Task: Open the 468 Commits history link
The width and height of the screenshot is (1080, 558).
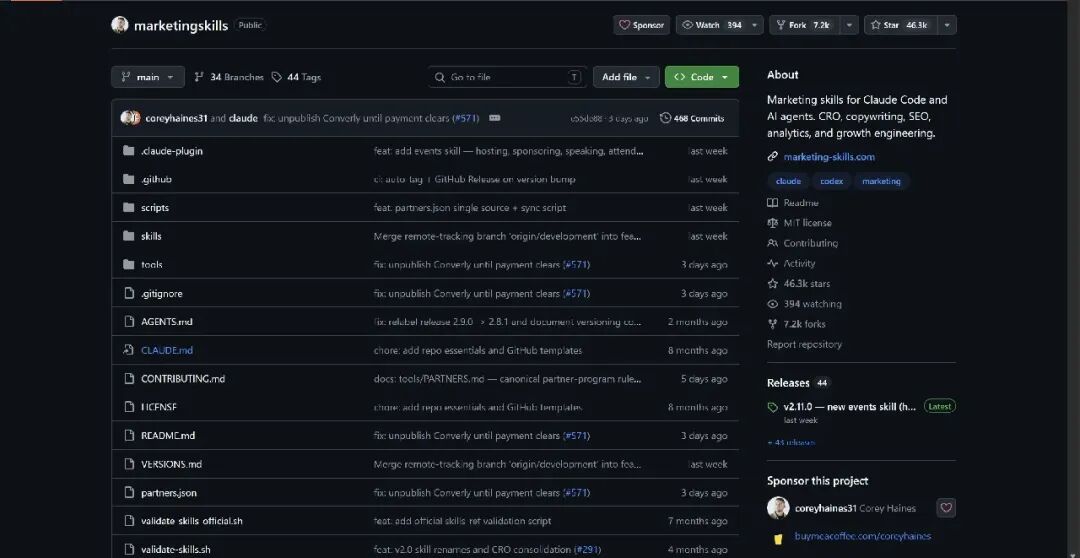Action: pyautogui.click(x=692, y=118)
